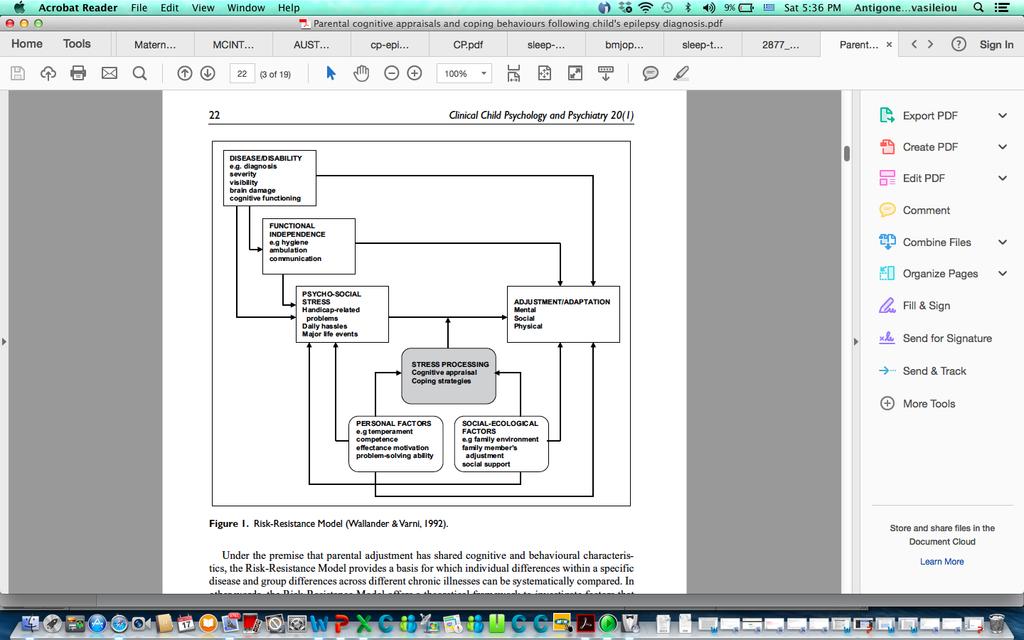This screenshot has height=640, width=1024.
Task: Open the Help question mark icon
Action: tap(958, 44)
